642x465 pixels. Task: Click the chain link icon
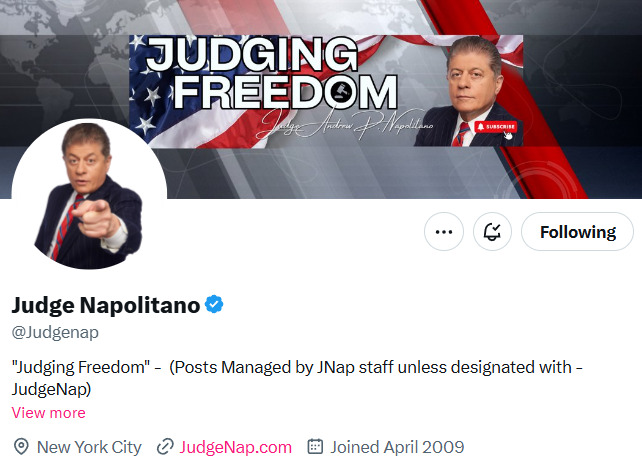(x=166, y=447)
